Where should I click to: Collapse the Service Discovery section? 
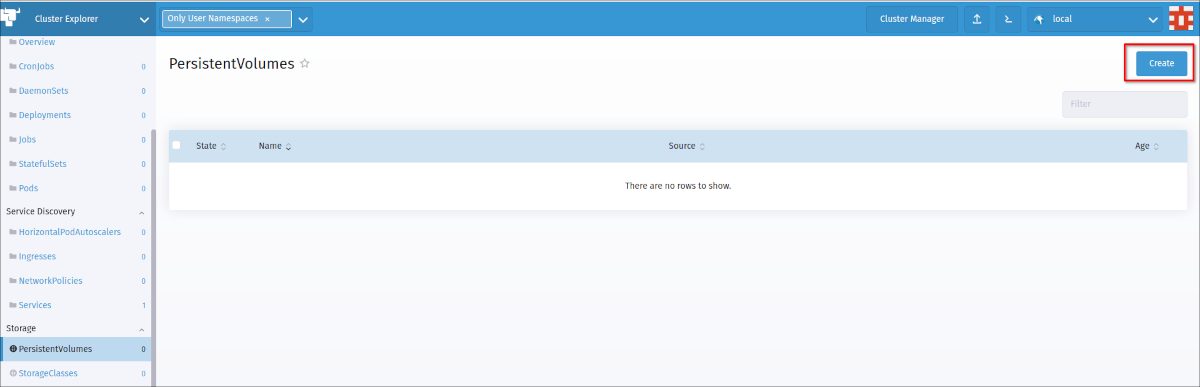(141, 212)
